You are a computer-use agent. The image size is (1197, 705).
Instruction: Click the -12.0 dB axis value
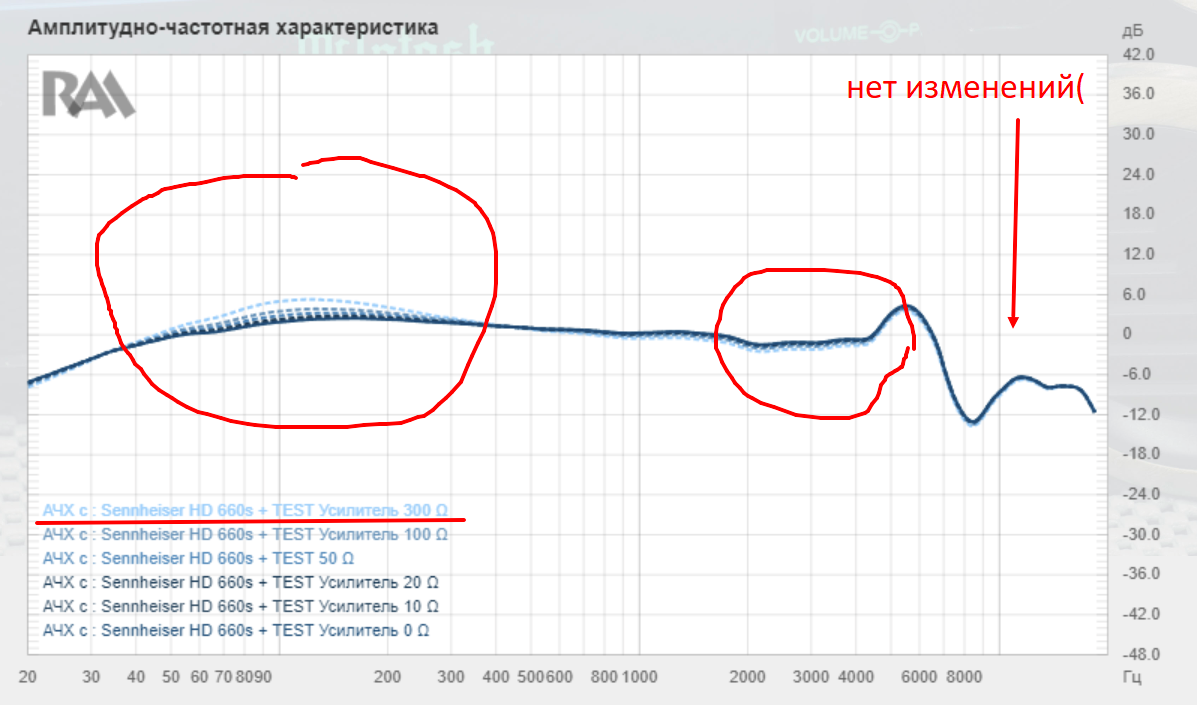point(1141,414)
